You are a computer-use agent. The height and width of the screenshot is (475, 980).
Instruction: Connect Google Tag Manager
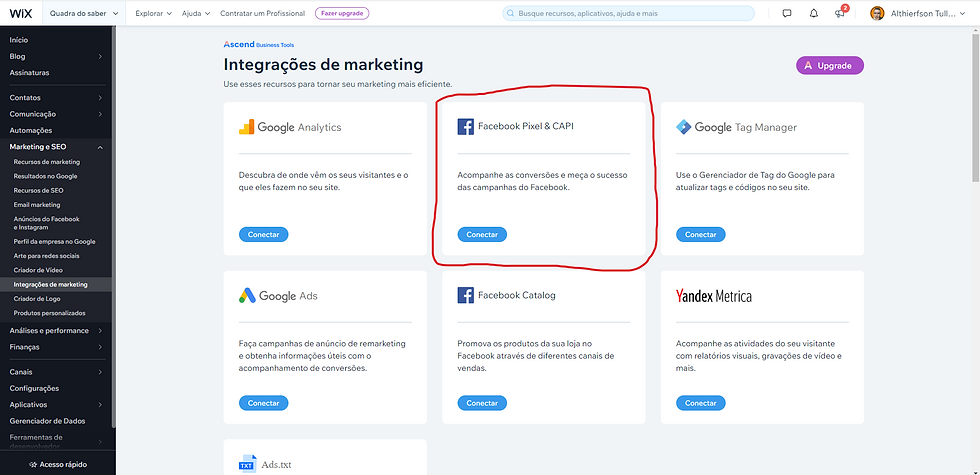point(701,234)
